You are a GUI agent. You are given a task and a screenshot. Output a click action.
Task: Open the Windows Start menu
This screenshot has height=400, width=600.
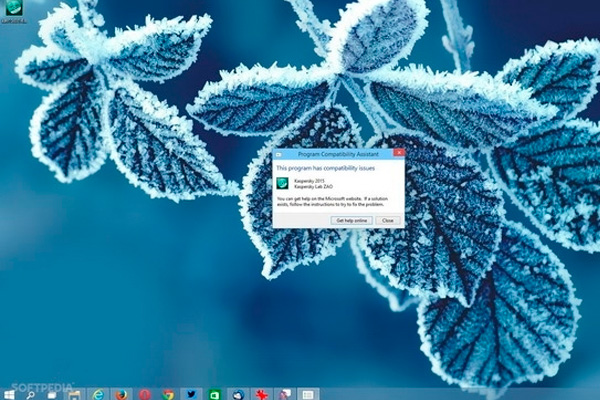pyautogui.click(x=8, y=394)
